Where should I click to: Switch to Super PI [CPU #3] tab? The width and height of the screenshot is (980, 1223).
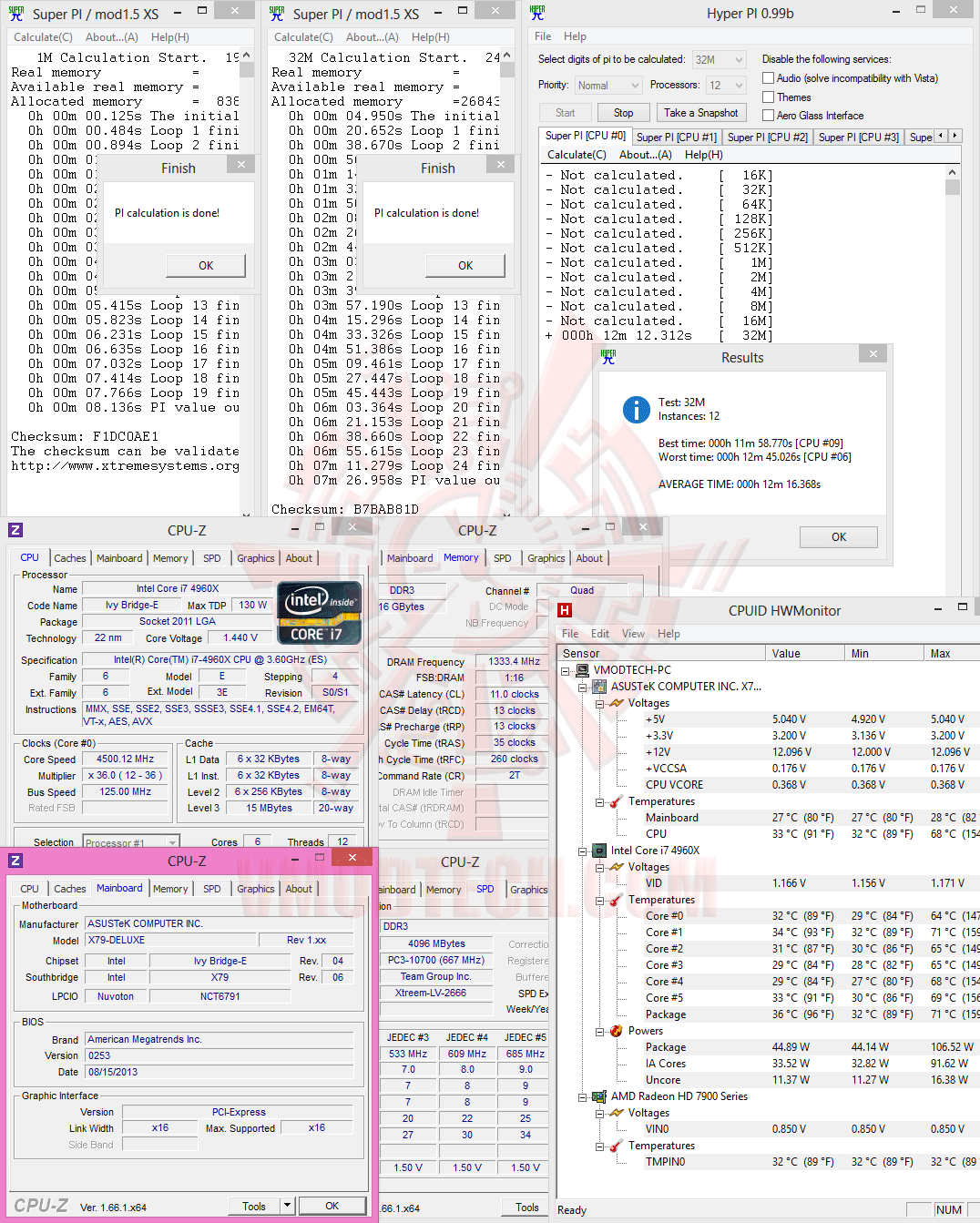point(858,138)
